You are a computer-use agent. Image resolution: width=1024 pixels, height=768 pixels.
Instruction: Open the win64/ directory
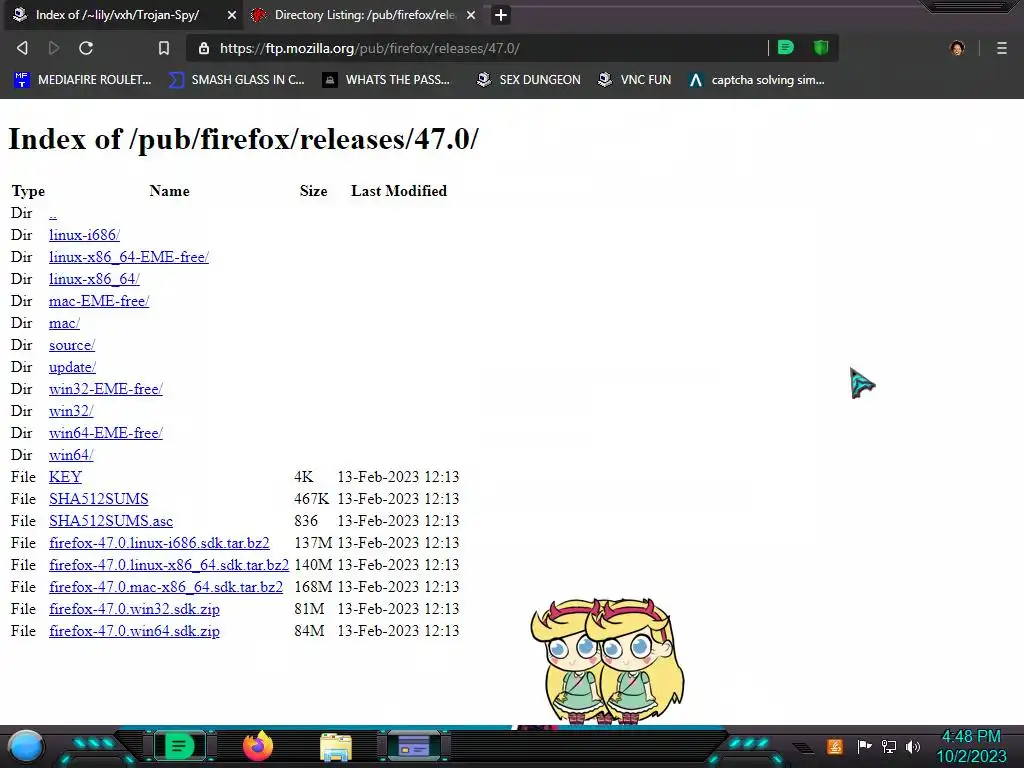pyautogui.click(x=71, y=455)
